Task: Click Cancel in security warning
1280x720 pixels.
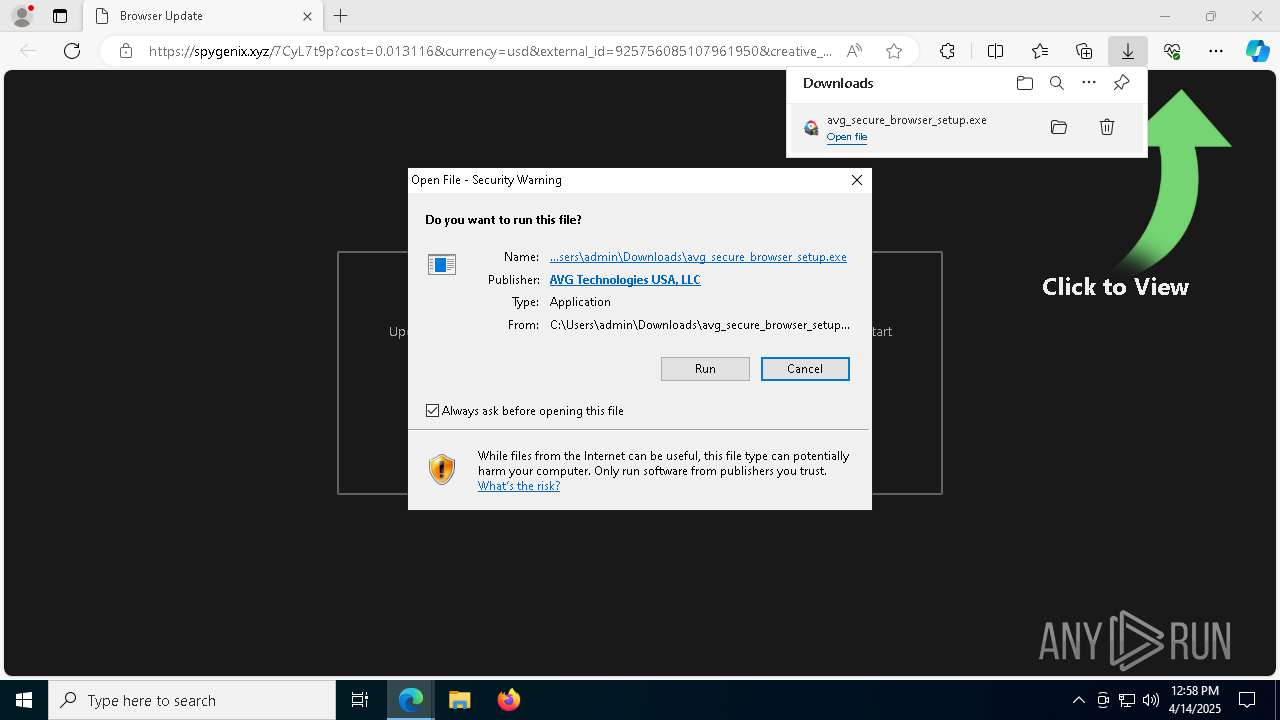Action: (805, 369)
